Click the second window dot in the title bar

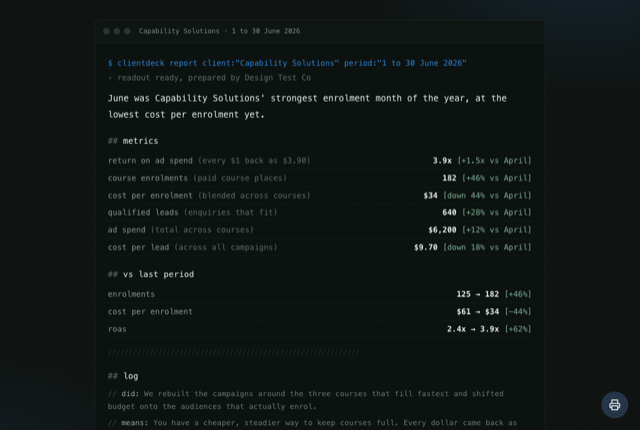click(117, 31)
